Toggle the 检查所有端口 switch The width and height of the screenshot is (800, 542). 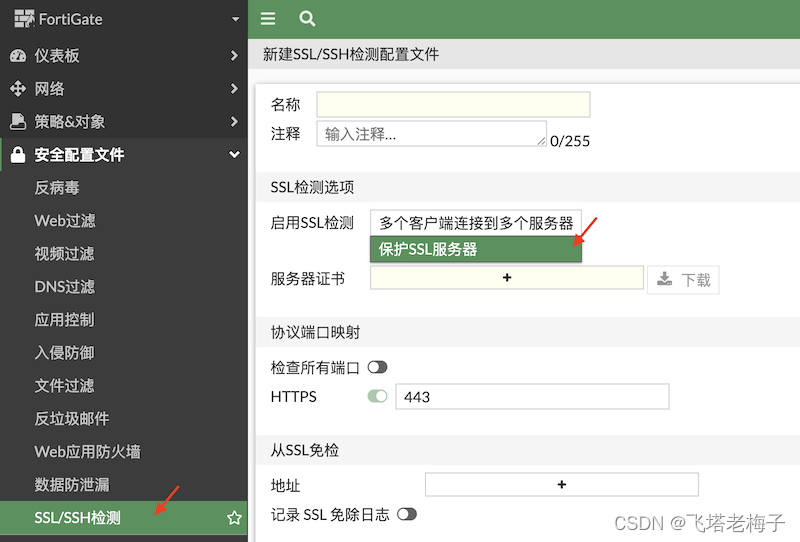378,367
